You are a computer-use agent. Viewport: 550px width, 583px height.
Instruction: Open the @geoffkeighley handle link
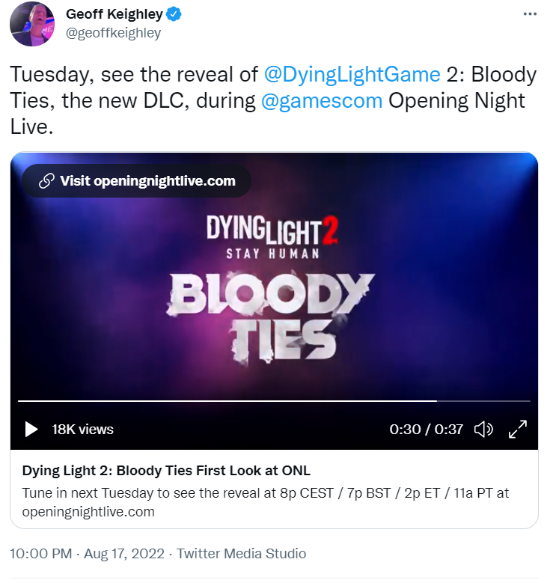pyautogui.click(x=113, y=33)
